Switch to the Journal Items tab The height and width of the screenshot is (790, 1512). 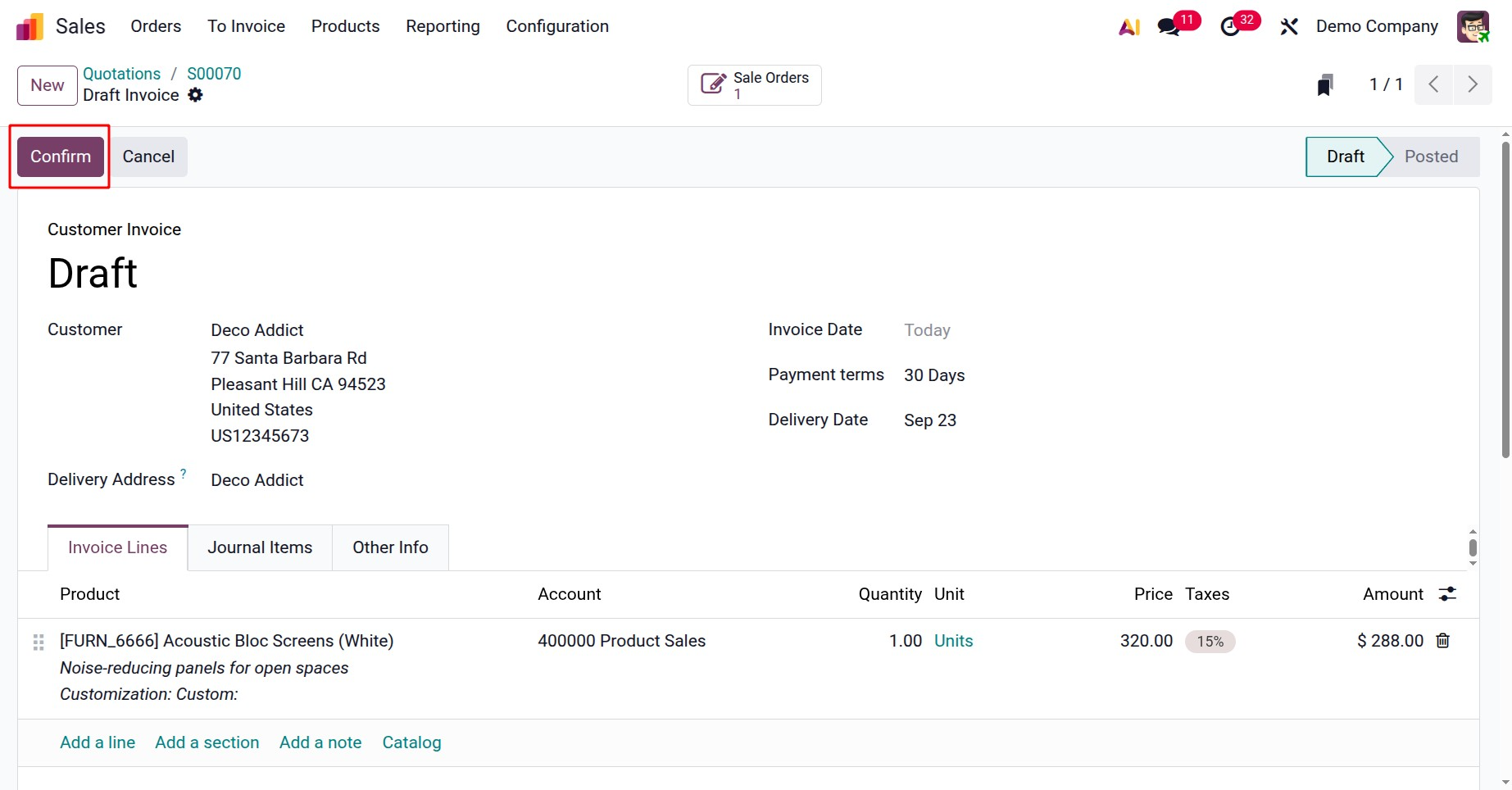point(260,547)
